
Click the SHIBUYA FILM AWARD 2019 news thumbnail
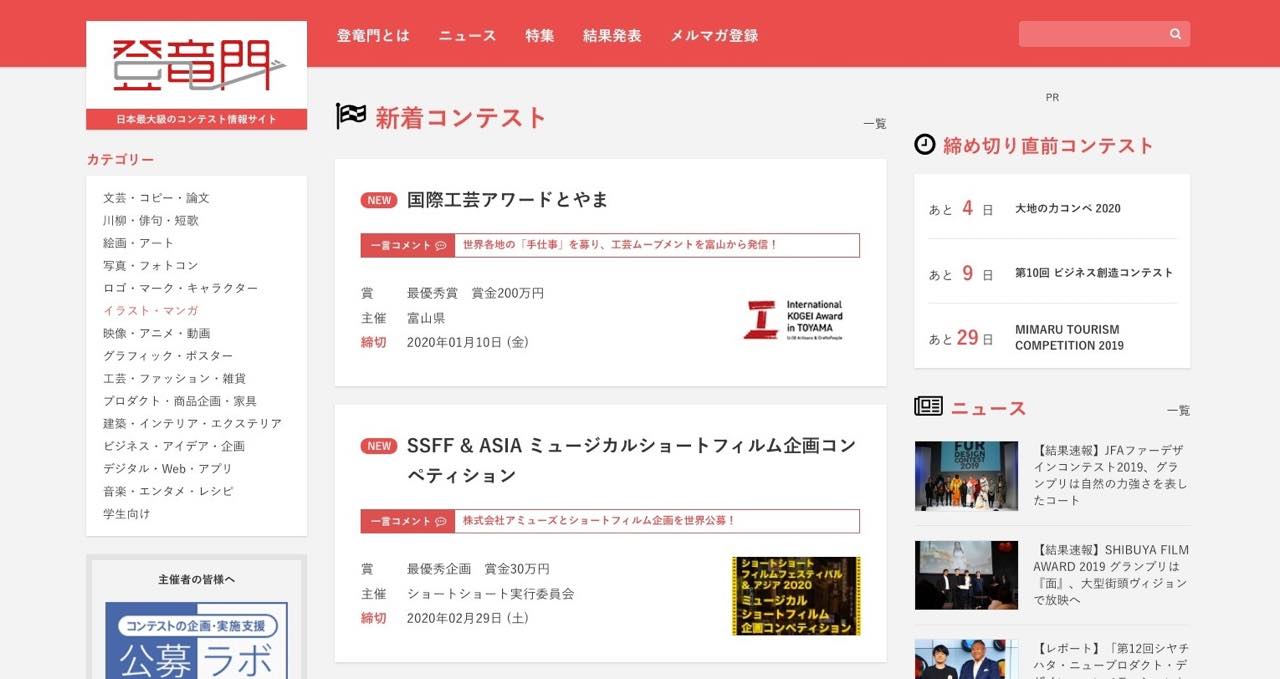pos(966,575)
